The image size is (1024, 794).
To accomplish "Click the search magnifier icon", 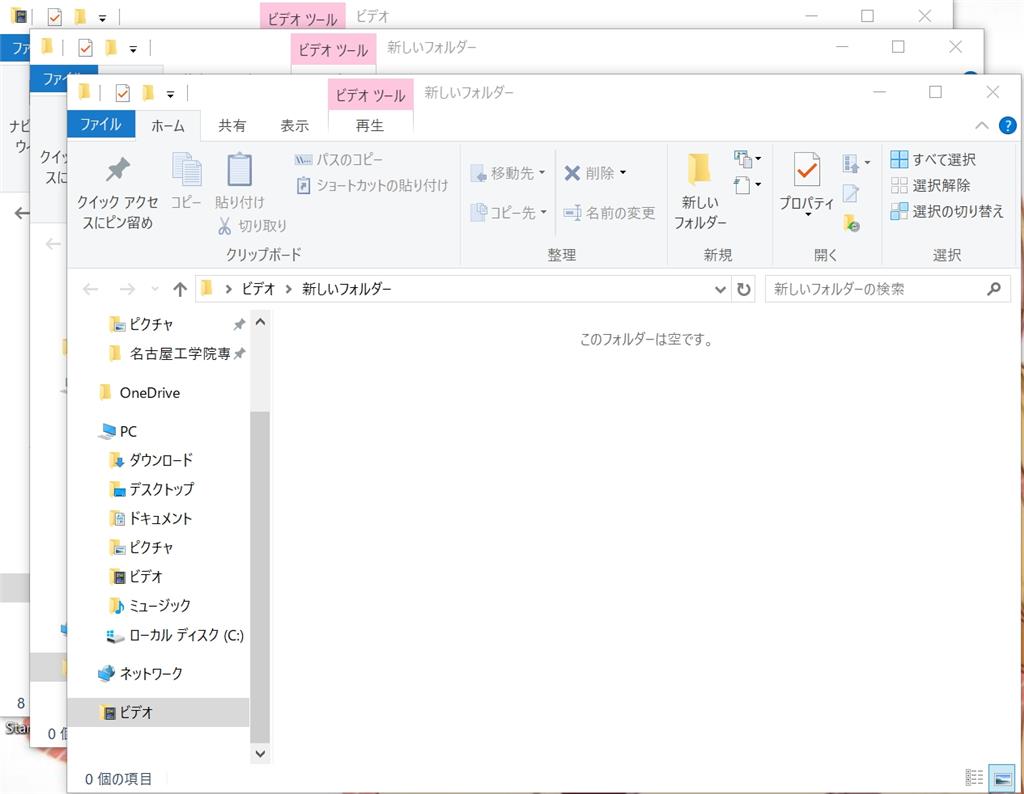I will tap(994, 289).
